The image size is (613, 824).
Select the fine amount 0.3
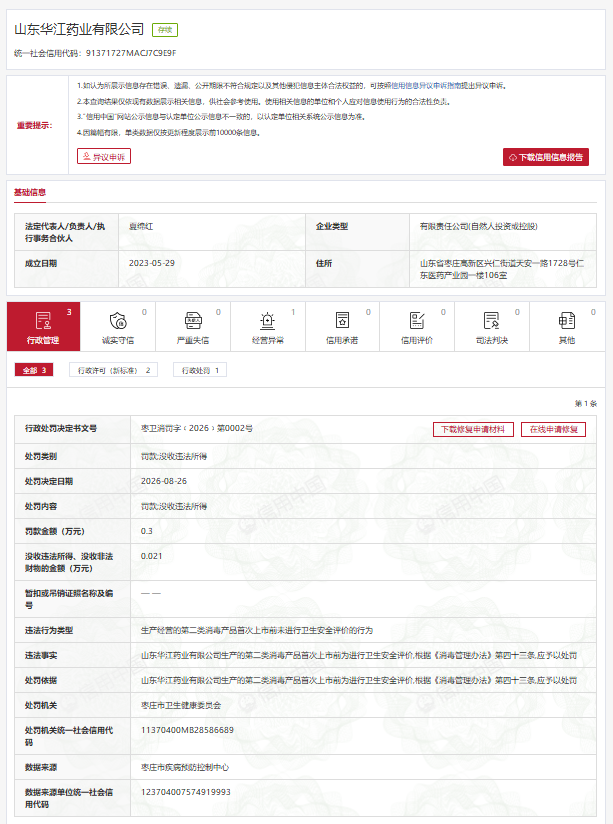click(x=147, y=531)
